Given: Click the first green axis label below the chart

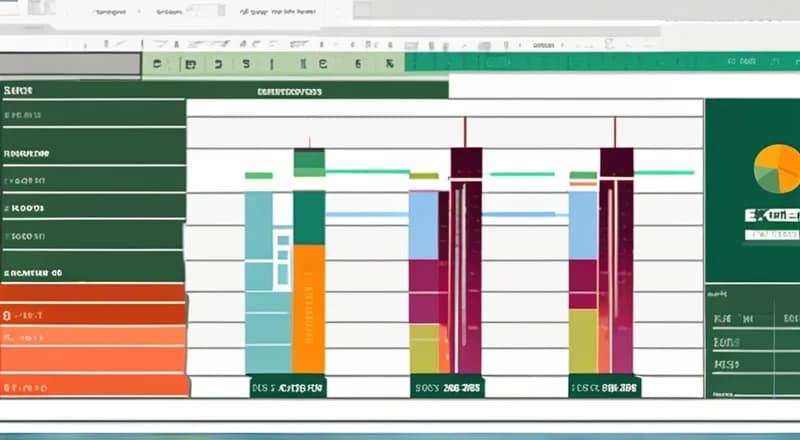Looking at the screenshot, I should tap(287, 387).
